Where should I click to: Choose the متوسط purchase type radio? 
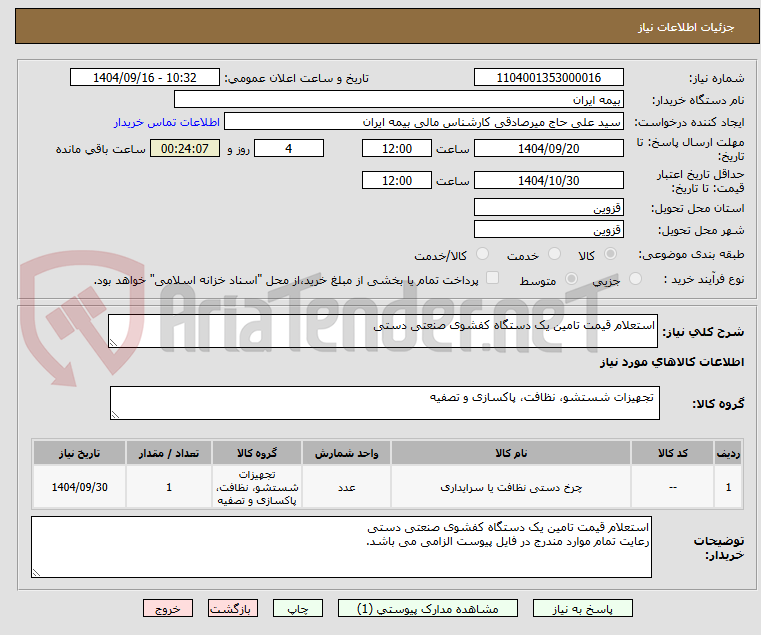click(572, 279)
